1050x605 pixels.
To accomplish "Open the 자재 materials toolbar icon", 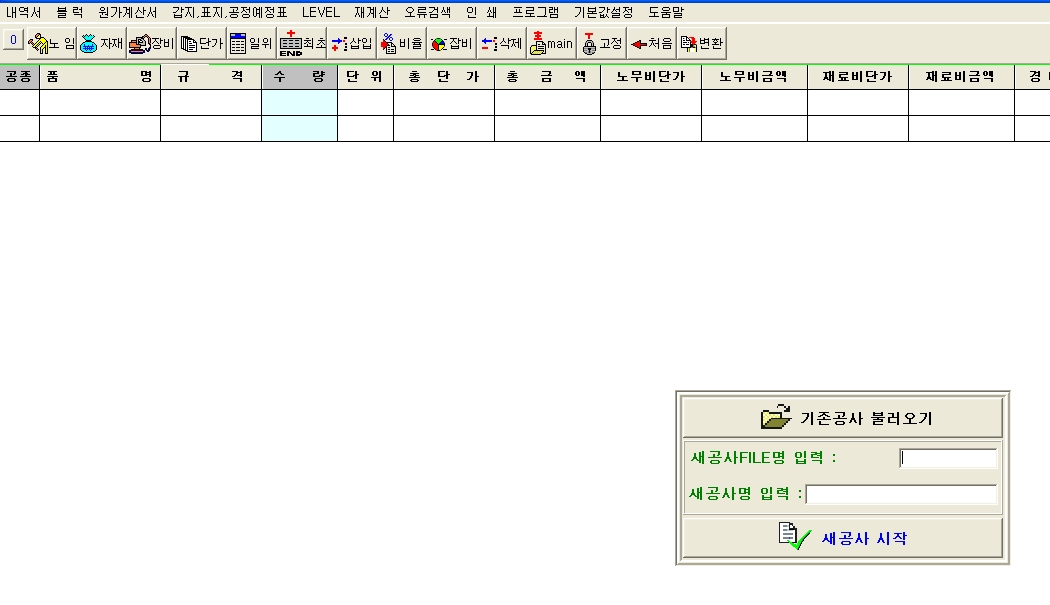I will pos(102,44).
